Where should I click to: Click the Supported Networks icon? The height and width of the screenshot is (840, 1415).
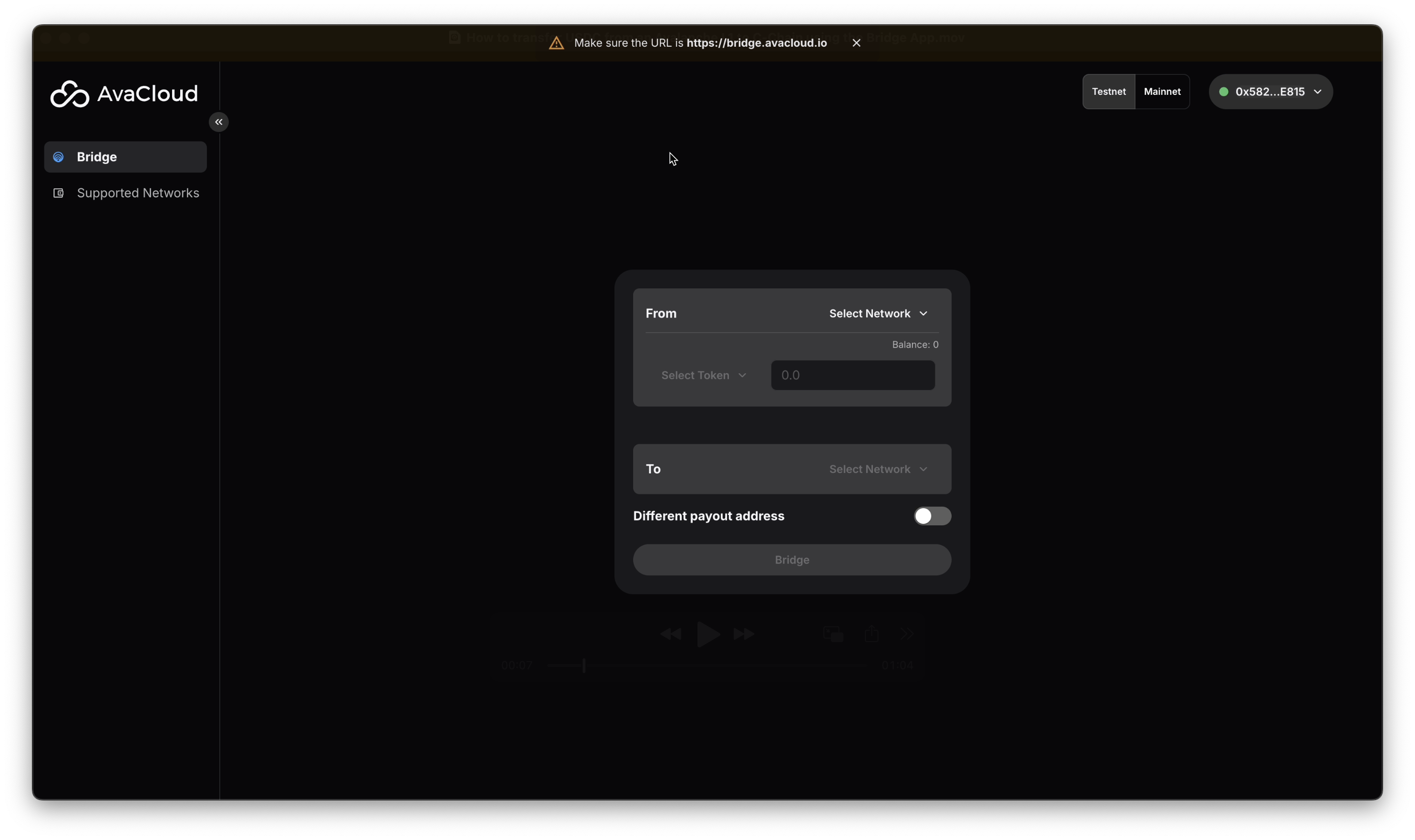(58, 193)
